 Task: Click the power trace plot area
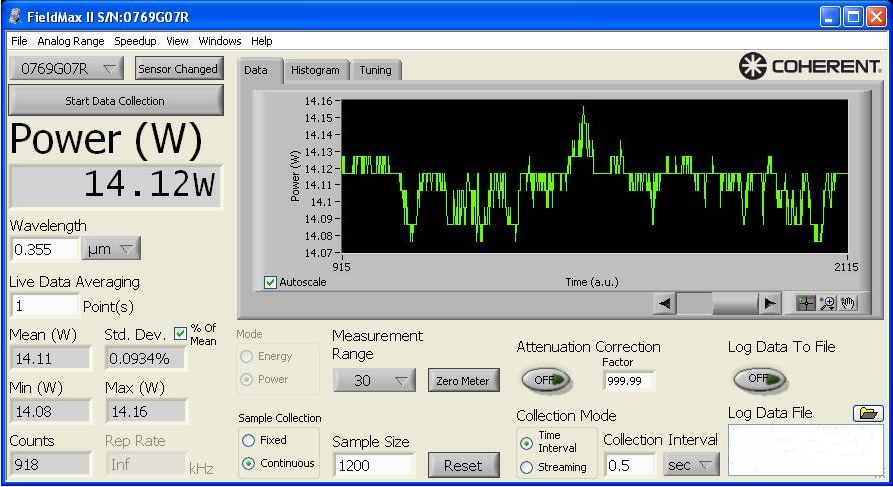pyautogui.click(x=595, y=177)
